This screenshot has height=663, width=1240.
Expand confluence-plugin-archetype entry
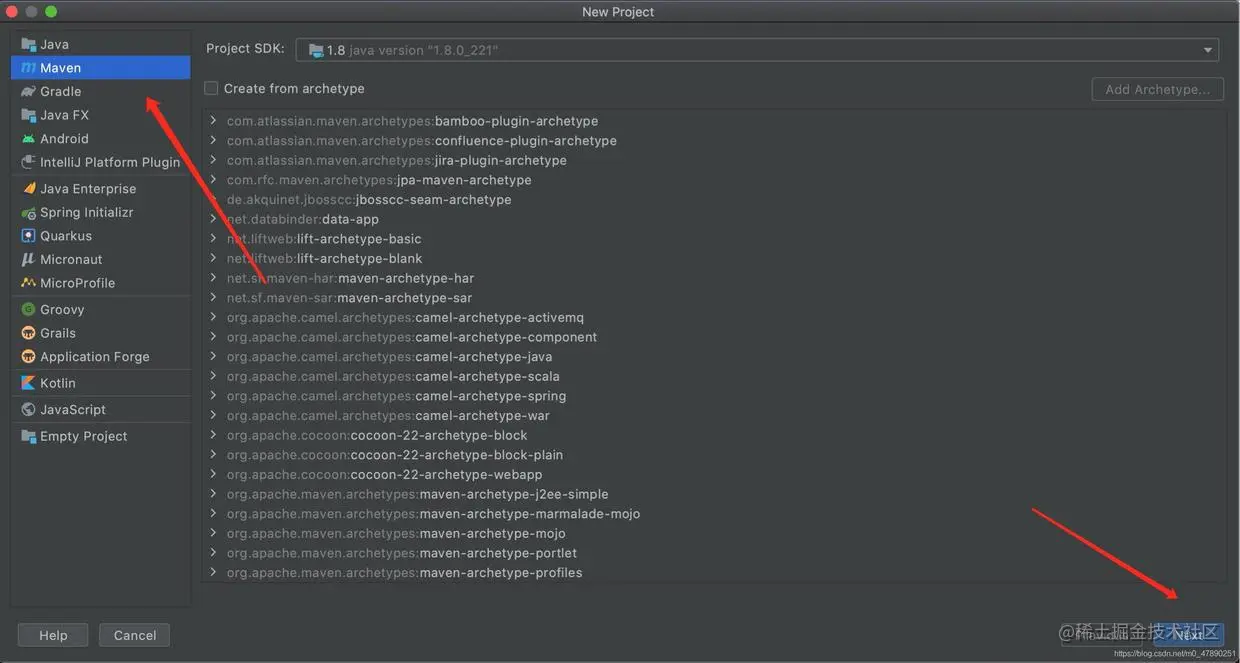(x=213, y=141)
